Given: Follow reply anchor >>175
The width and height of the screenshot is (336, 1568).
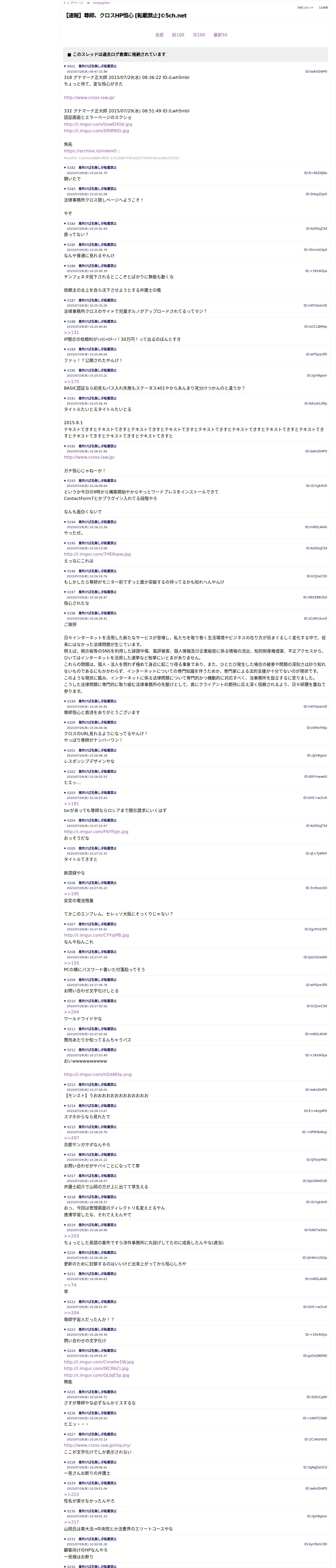Looking at the screenshot, I should 71,382.
